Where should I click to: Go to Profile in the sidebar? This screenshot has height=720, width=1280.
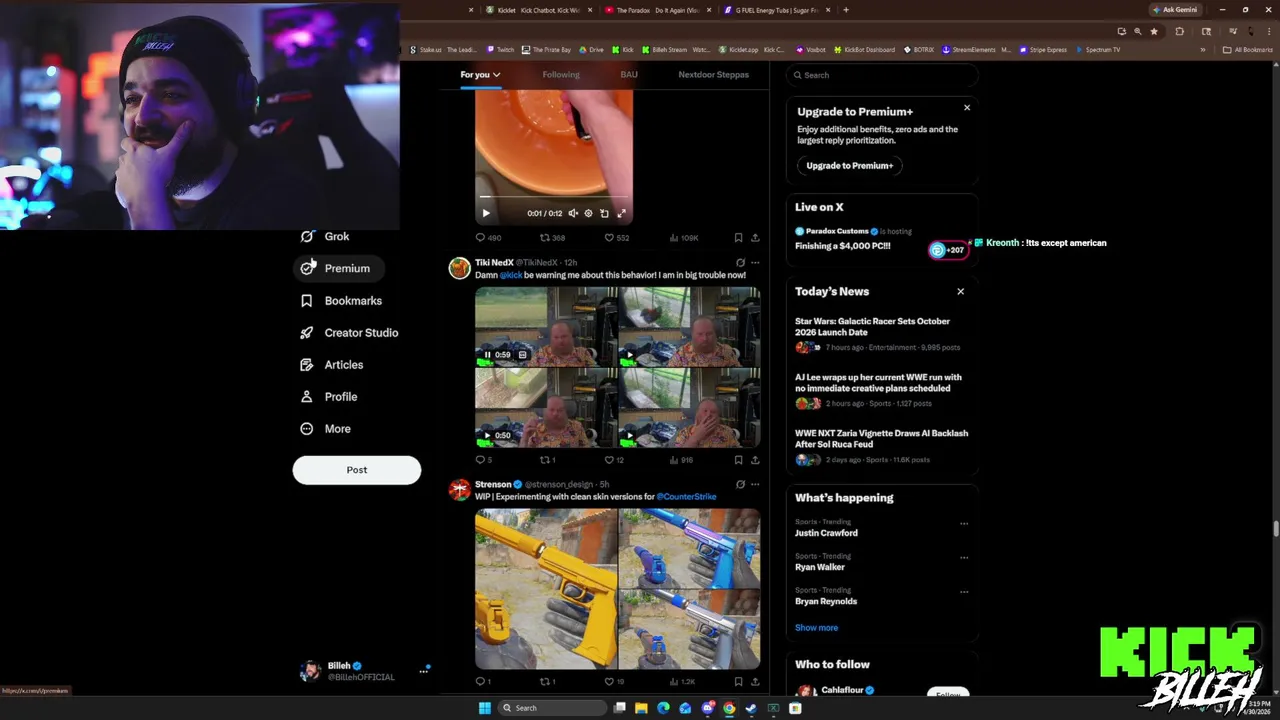pos(329,397)
